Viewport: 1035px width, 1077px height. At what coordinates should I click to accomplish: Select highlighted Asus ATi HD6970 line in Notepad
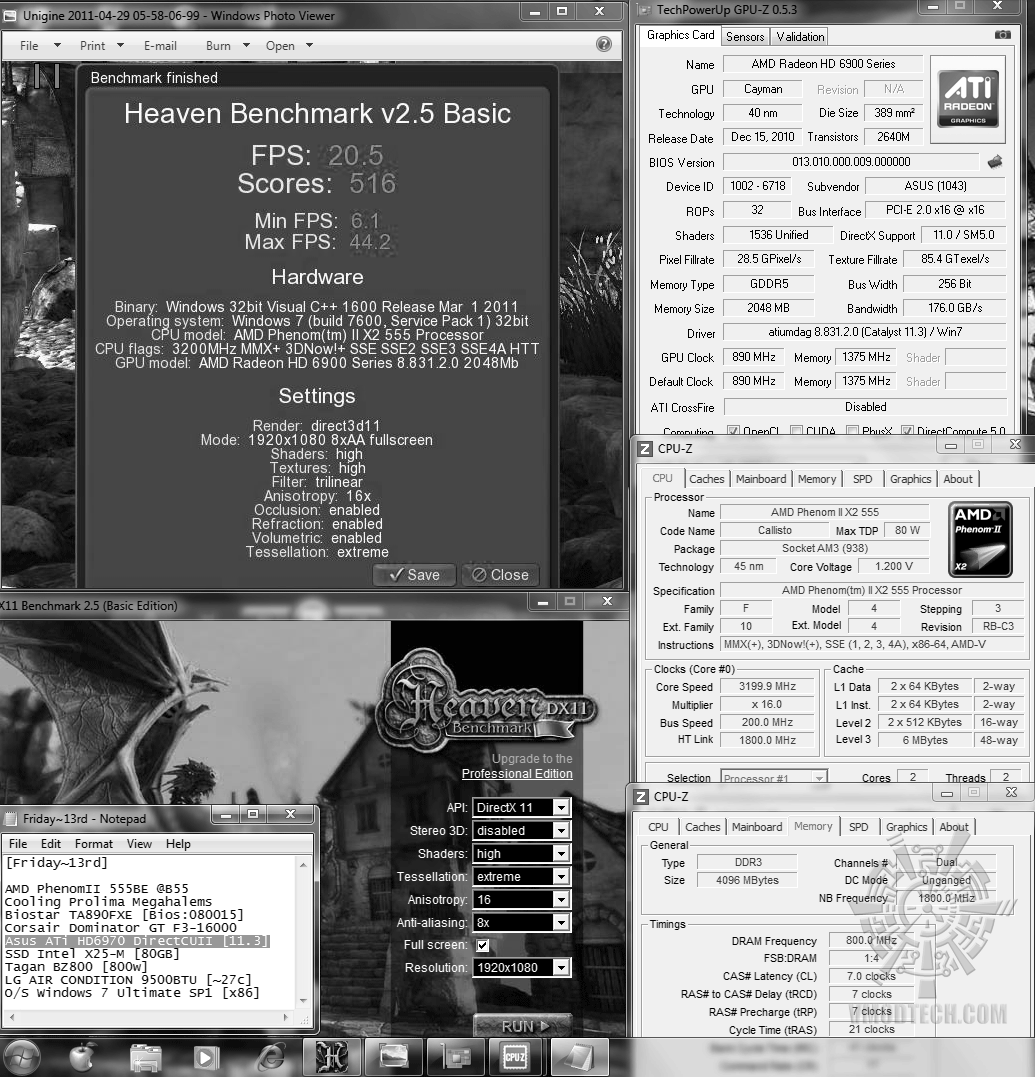[x=137, y=941]
